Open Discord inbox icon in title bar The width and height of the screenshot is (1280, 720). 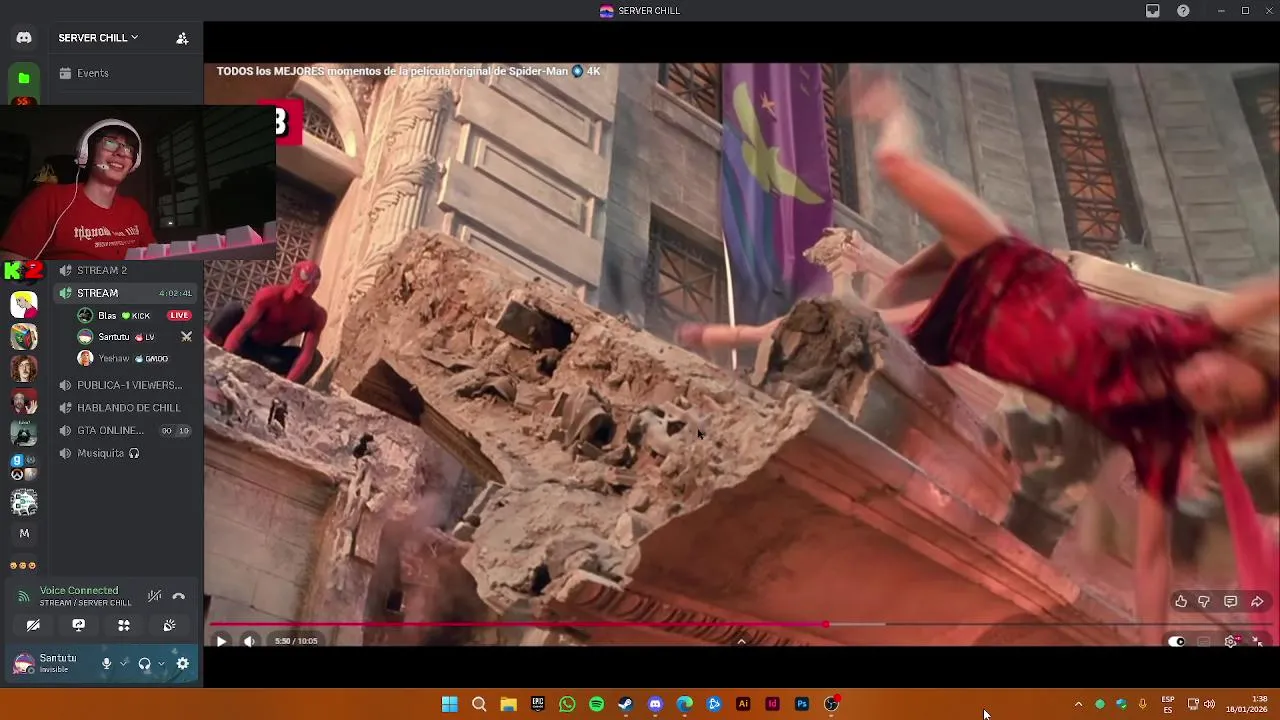tap(1153, 11)
